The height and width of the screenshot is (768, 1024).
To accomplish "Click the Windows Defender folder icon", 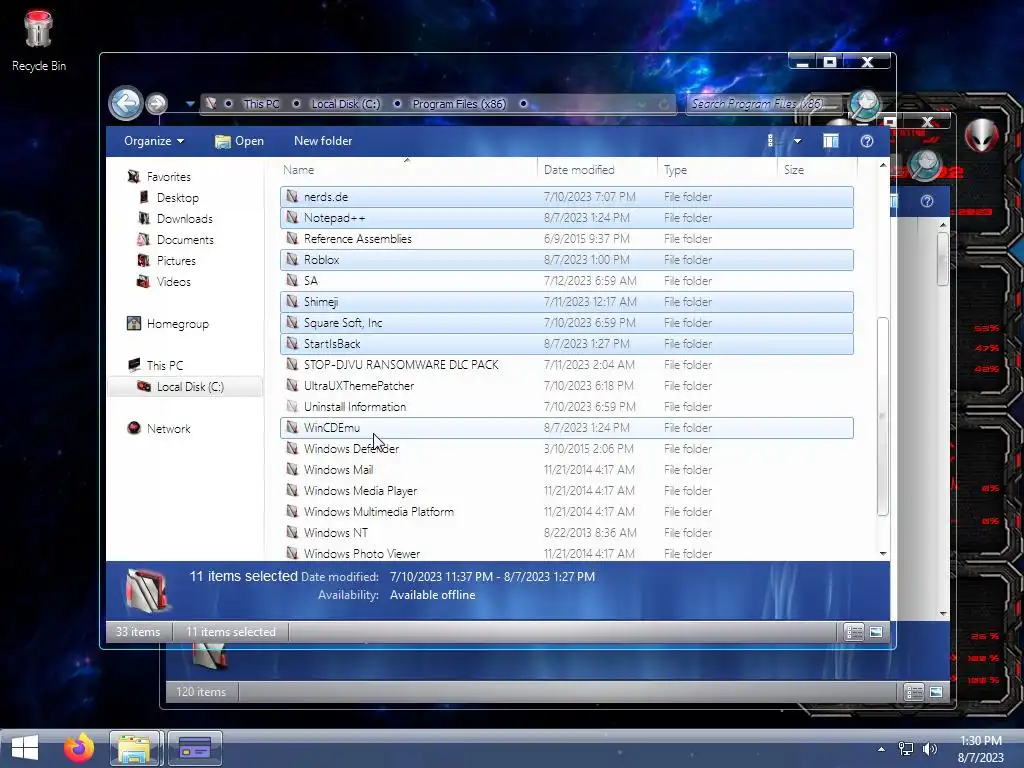I will (292, 449).
